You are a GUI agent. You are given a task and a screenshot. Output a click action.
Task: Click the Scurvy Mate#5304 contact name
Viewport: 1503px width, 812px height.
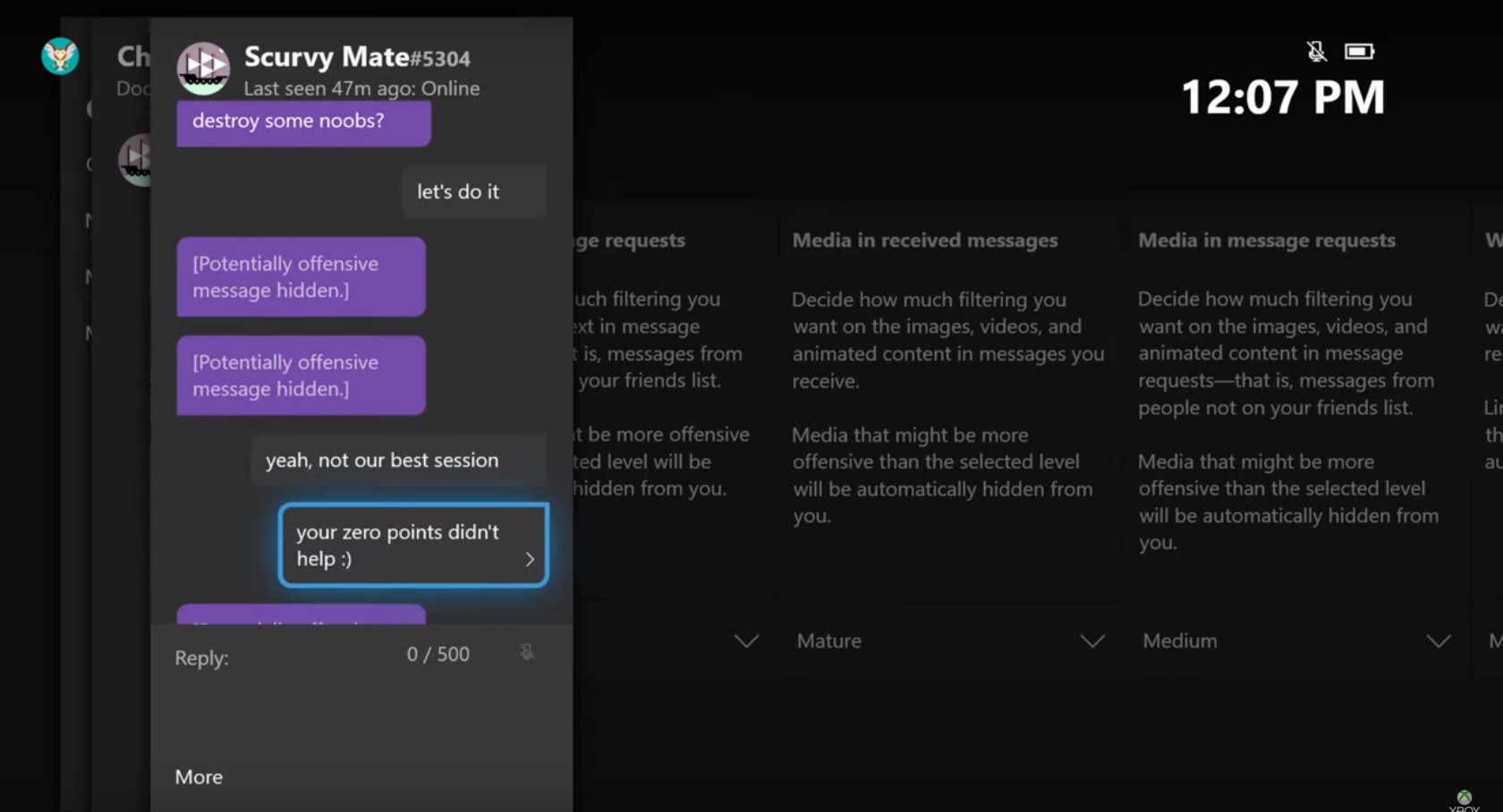pos(358,56)
